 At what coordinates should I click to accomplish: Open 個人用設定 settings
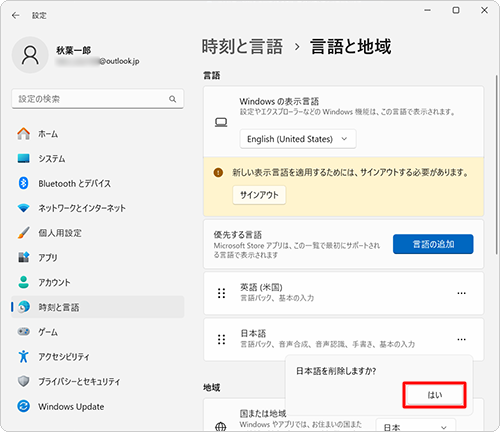(97, 233)
